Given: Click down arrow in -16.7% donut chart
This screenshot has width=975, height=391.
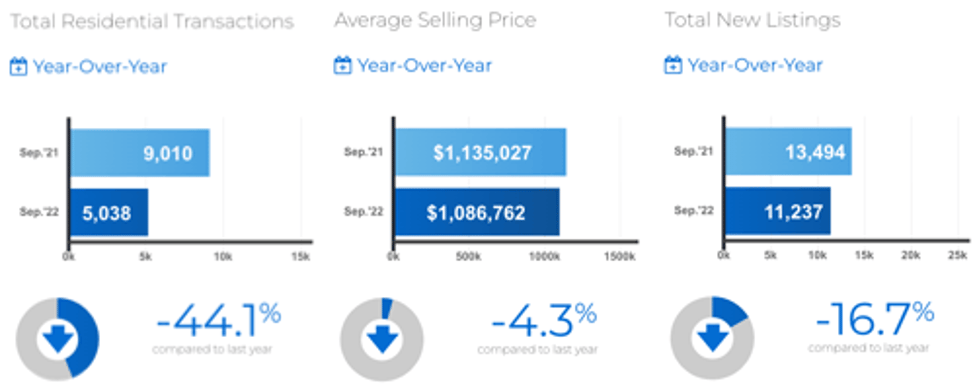Looking at the screenshot, I should click(x=712, y=338).
